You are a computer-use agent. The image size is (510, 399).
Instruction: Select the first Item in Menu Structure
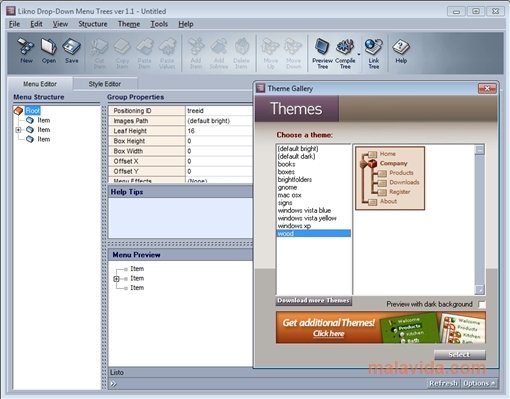click(44, 120)
